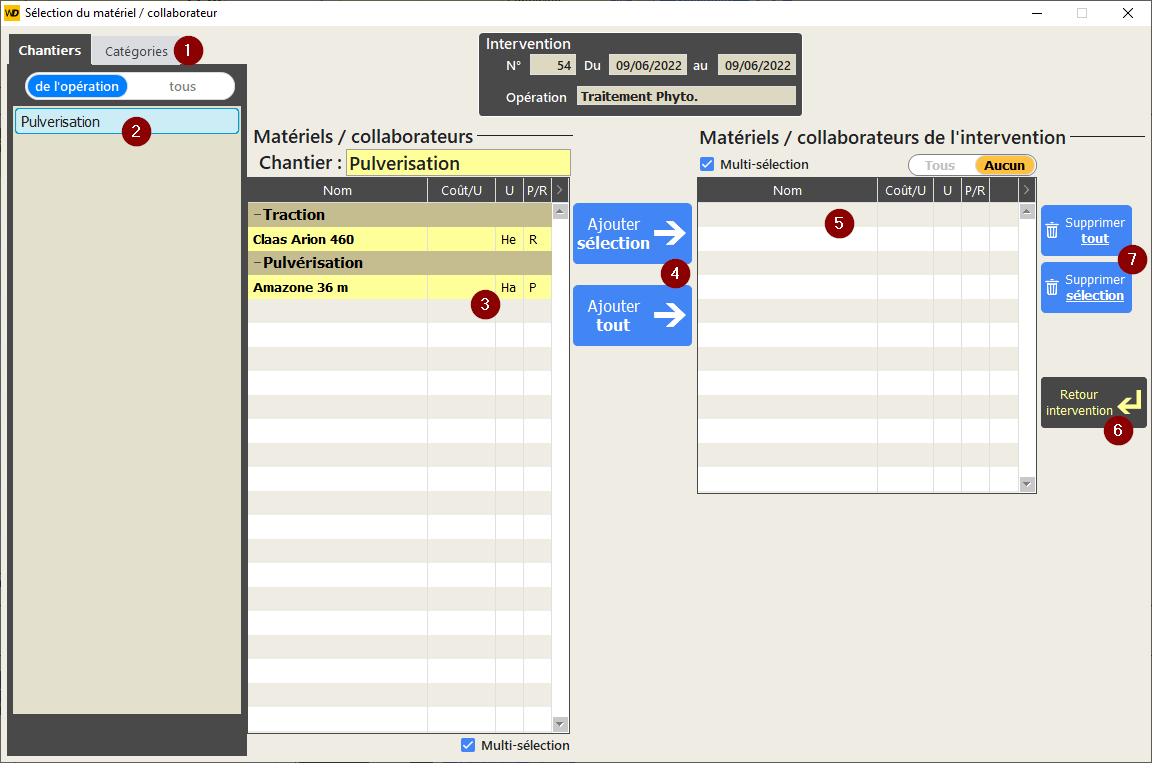This screenshot has width=1152, height=763.
Task: Expand the right table columns chevron
Action: point(1026,190)
